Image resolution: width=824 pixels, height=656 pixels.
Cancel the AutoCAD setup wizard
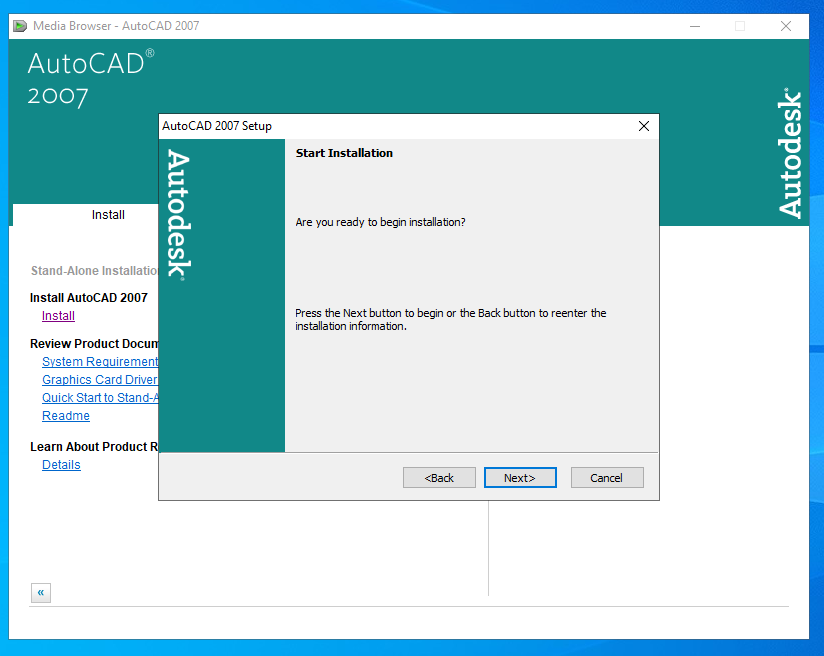click(606, 478)
